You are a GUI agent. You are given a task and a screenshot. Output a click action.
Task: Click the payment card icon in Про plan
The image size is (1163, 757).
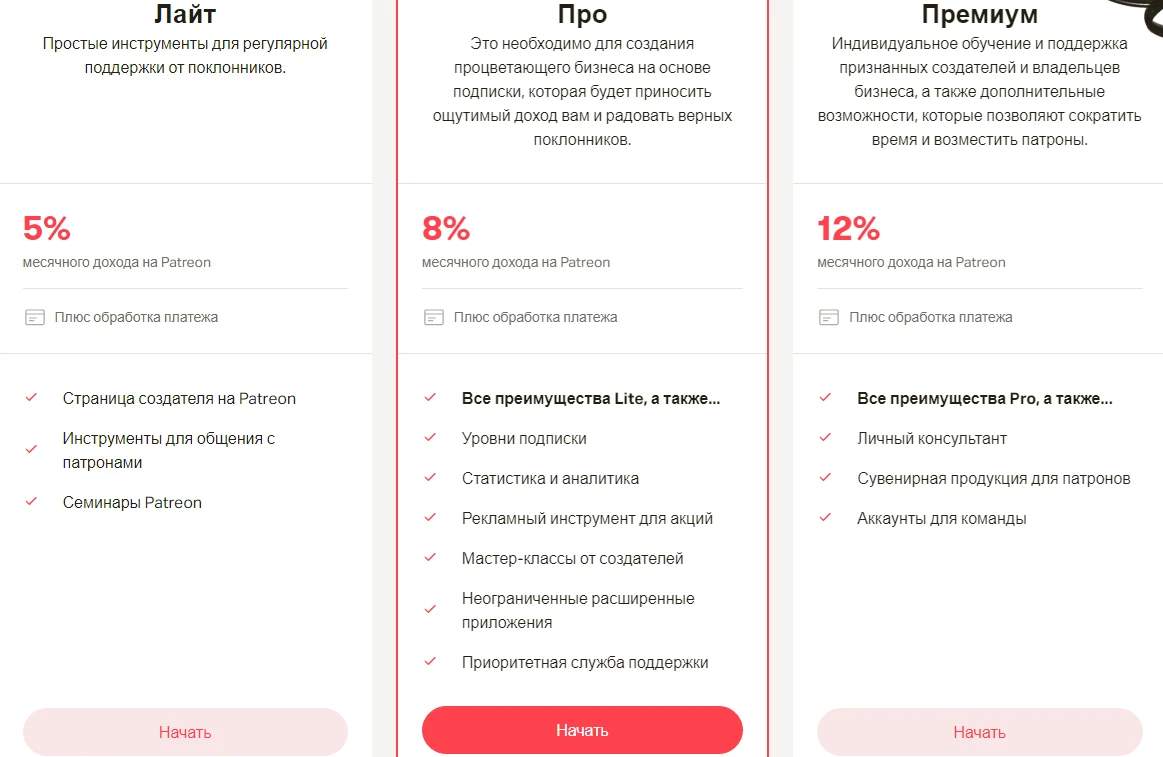point(434,317)
